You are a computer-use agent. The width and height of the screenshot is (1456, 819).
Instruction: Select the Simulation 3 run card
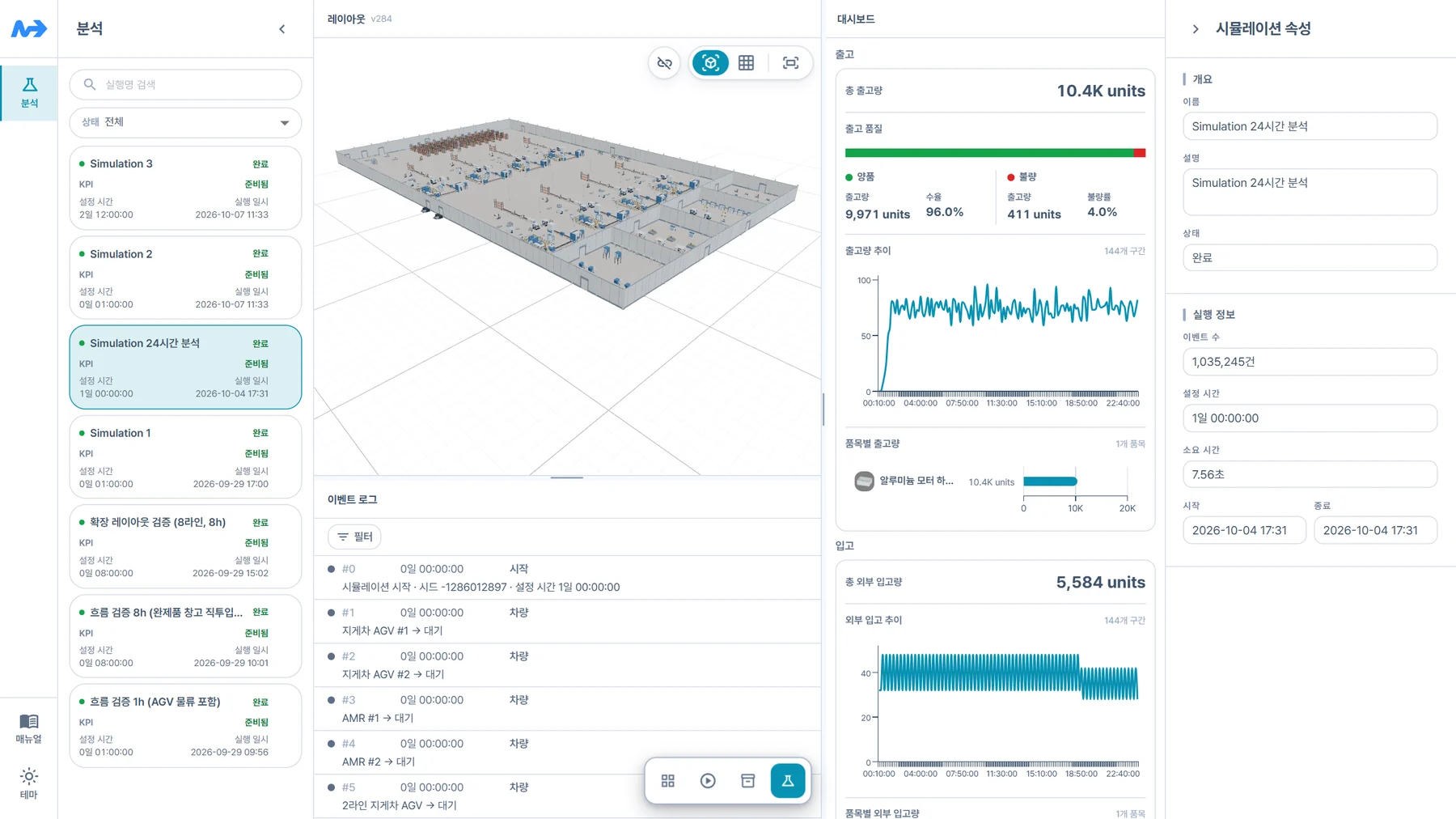[x=185, y=188]
